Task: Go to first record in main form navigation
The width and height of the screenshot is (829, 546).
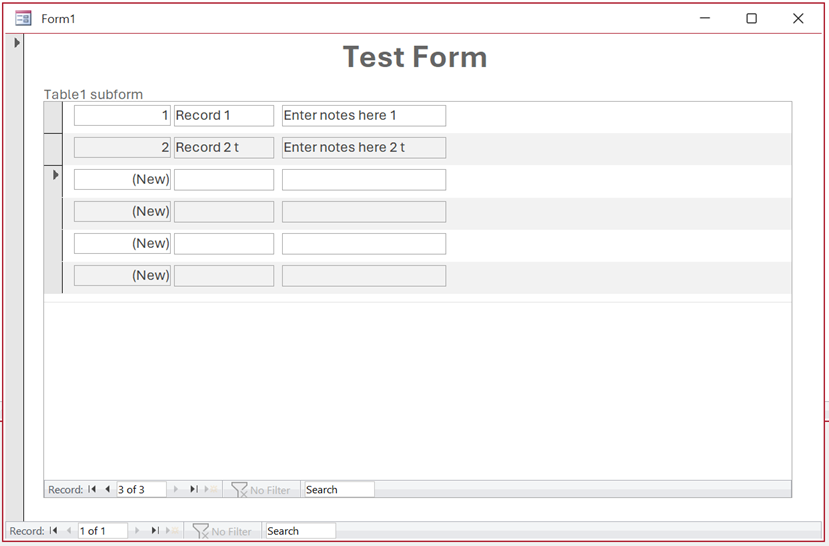Action: (x=53, y=531)
